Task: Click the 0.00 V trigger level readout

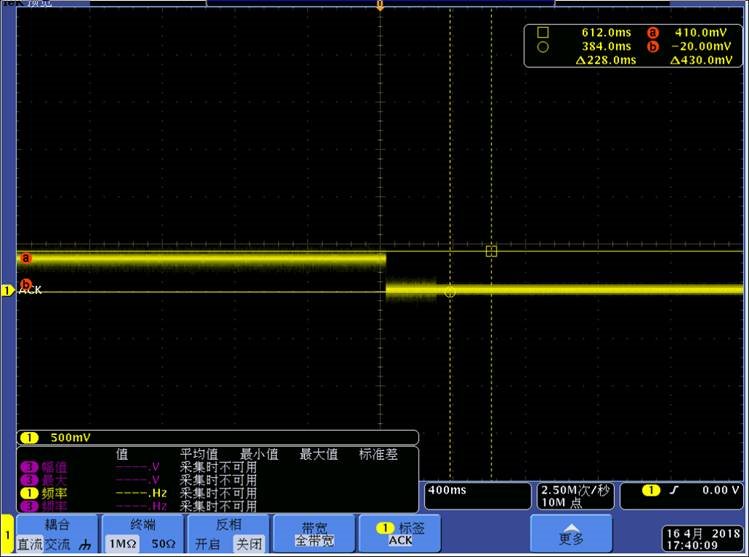Action: 720,490
